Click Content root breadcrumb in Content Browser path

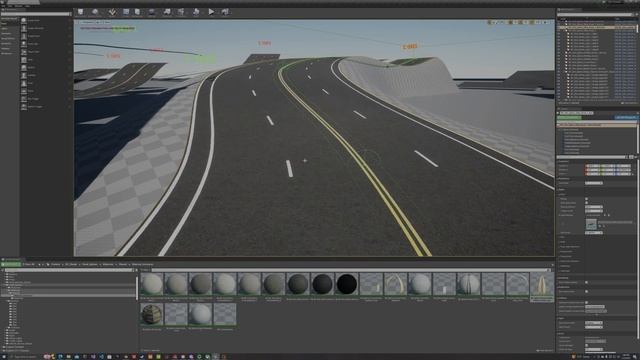[x=56, y=264]
